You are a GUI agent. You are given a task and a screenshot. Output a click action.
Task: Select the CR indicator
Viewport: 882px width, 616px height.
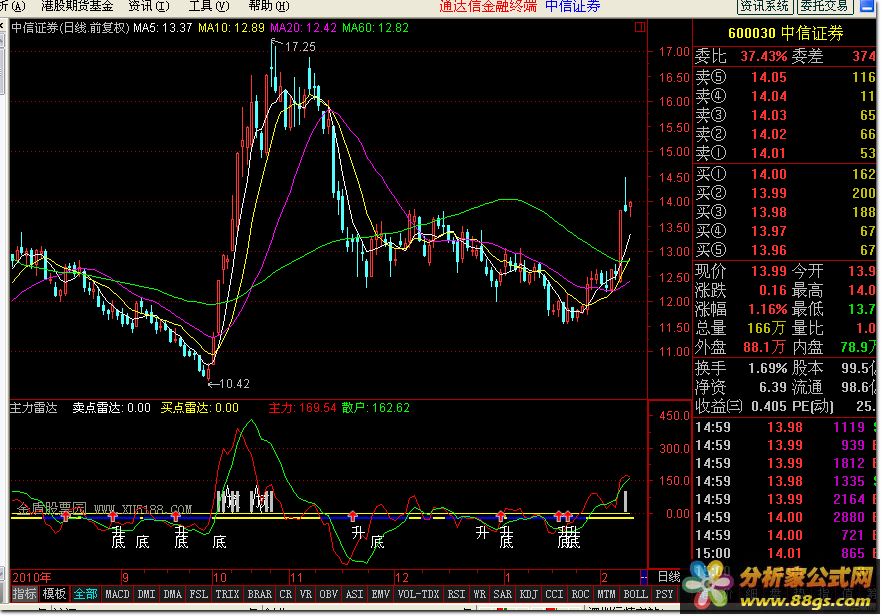pyautogui.click(x=286, y=593)
